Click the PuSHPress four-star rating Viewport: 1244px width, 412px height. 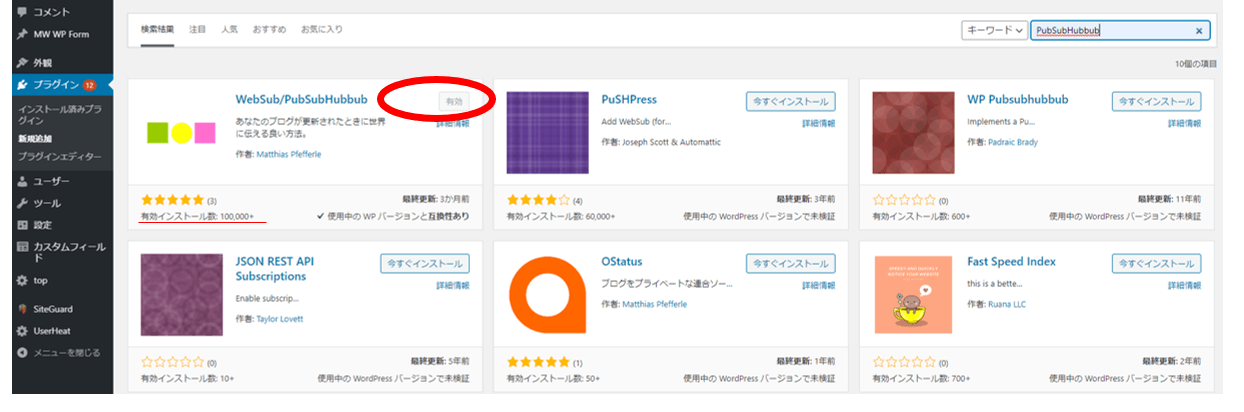(538, 200)
